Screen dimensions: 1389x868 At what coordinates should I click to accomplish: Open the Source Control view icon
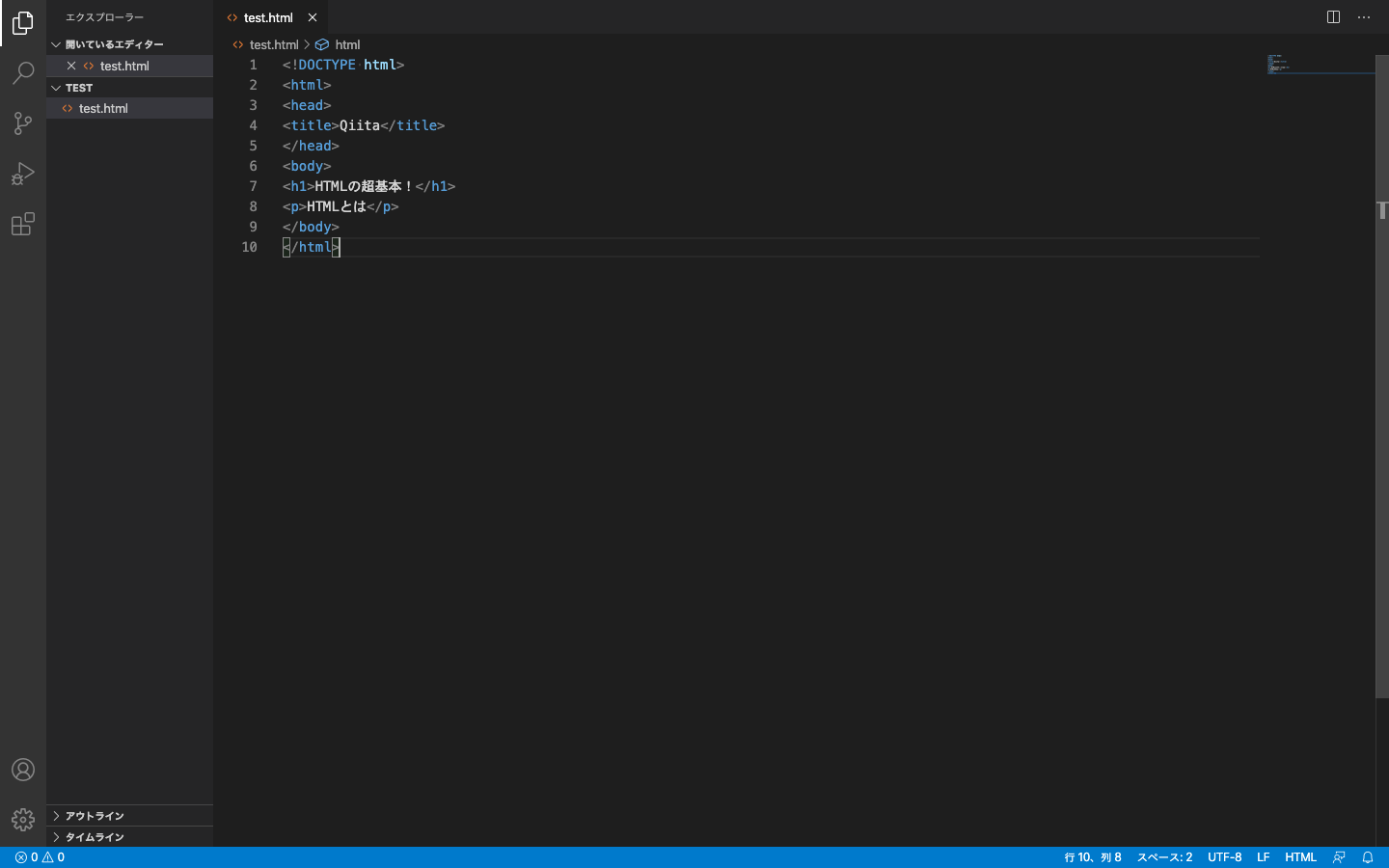click(x=23, y=123)
